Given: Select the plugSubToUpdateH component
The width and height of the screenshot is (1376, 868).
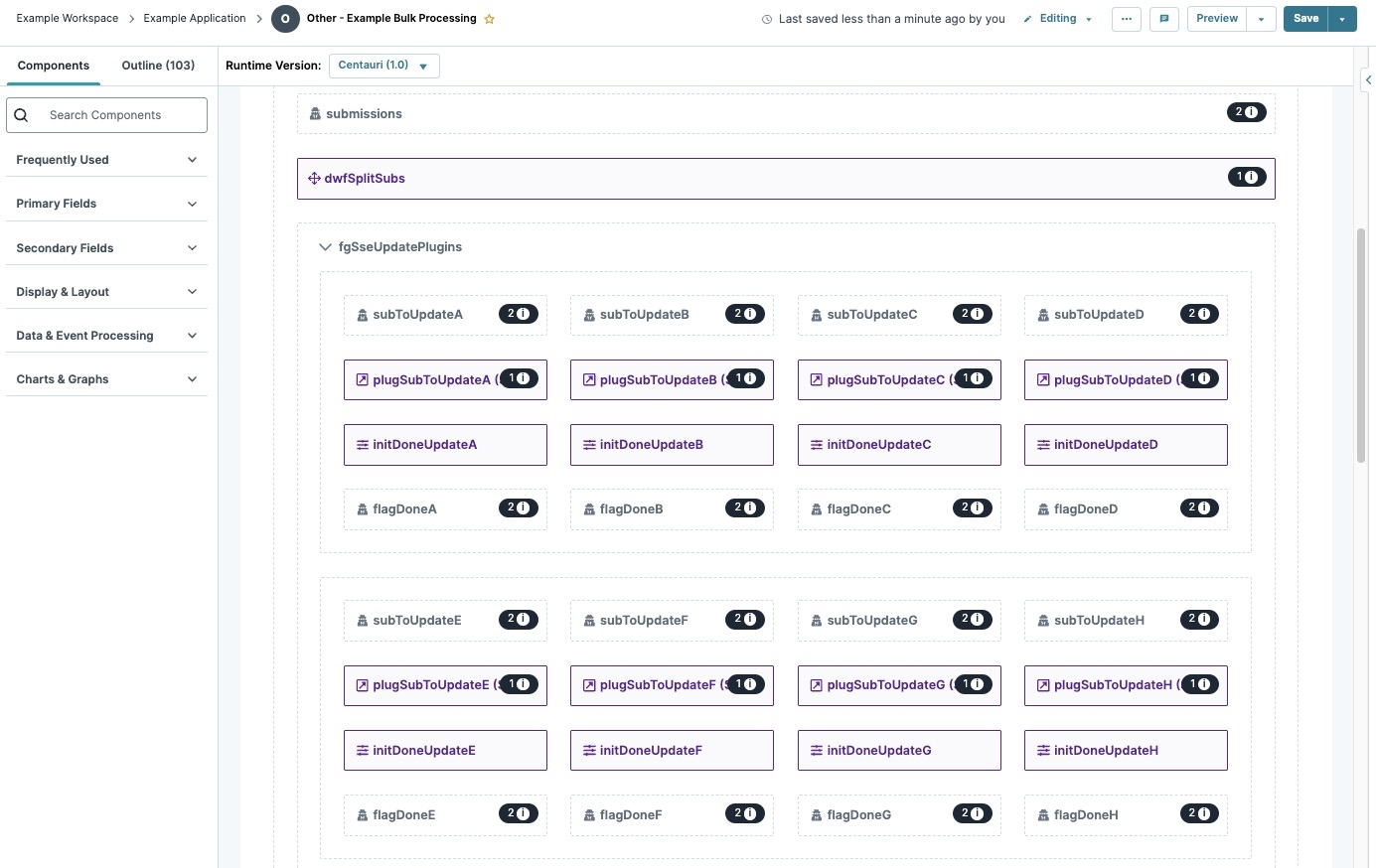Looking at the screenshot, I should pos(1126,685).
